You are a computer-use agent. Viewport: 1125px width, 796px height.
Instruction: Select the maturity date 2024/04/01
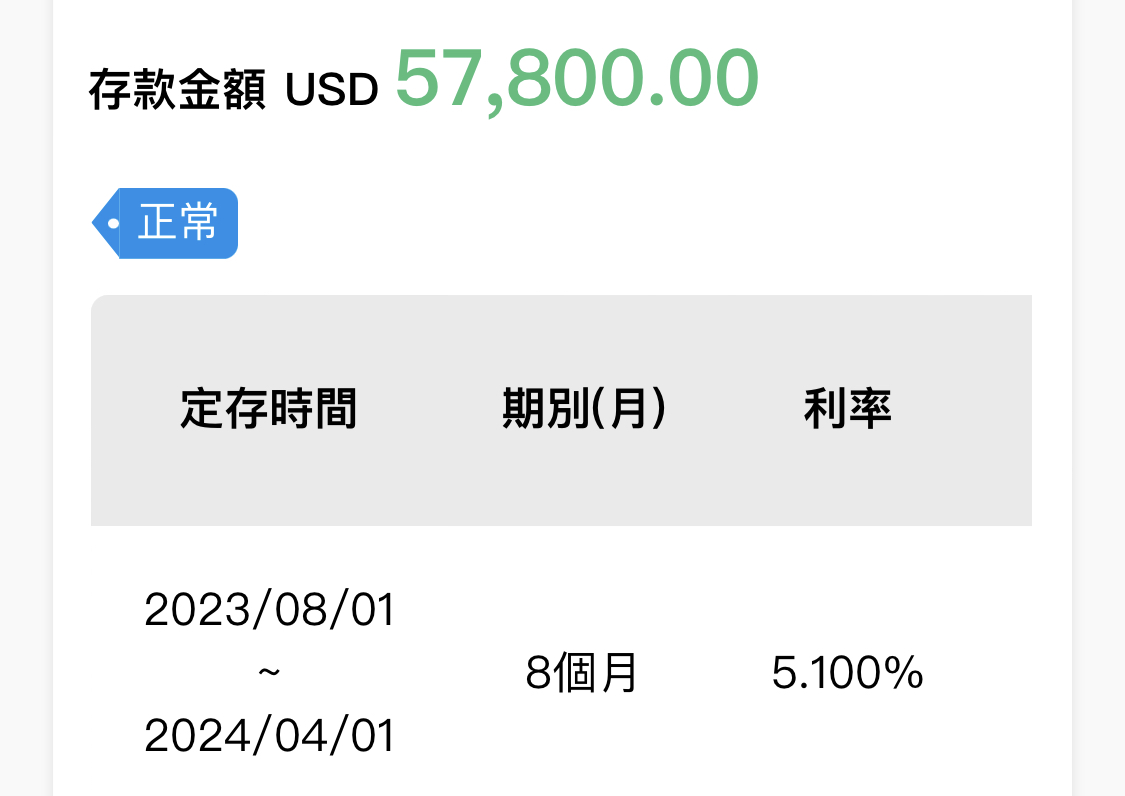pyautogui.click(x=270, y=737)
